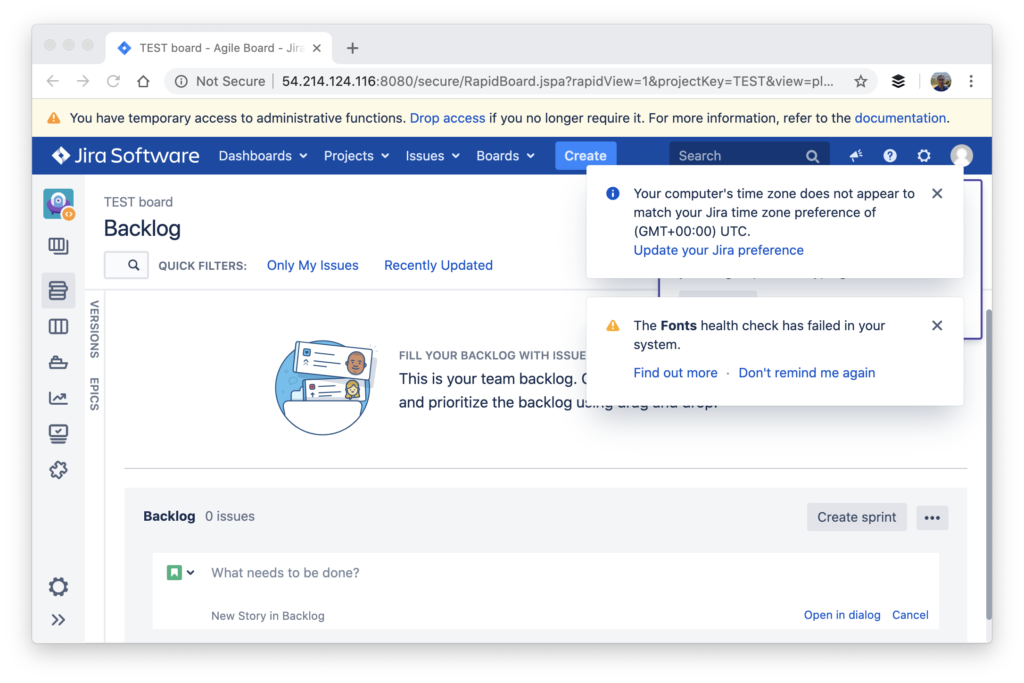This screenshot has width=1024, height=683.
Task: Click the Jira Software logo
Action: 125,155
